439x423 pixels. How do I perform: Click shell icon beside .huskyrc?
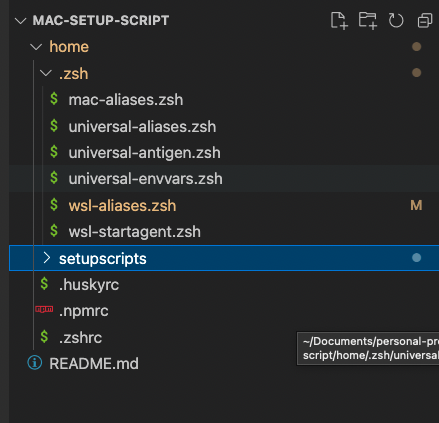[44, 284]
